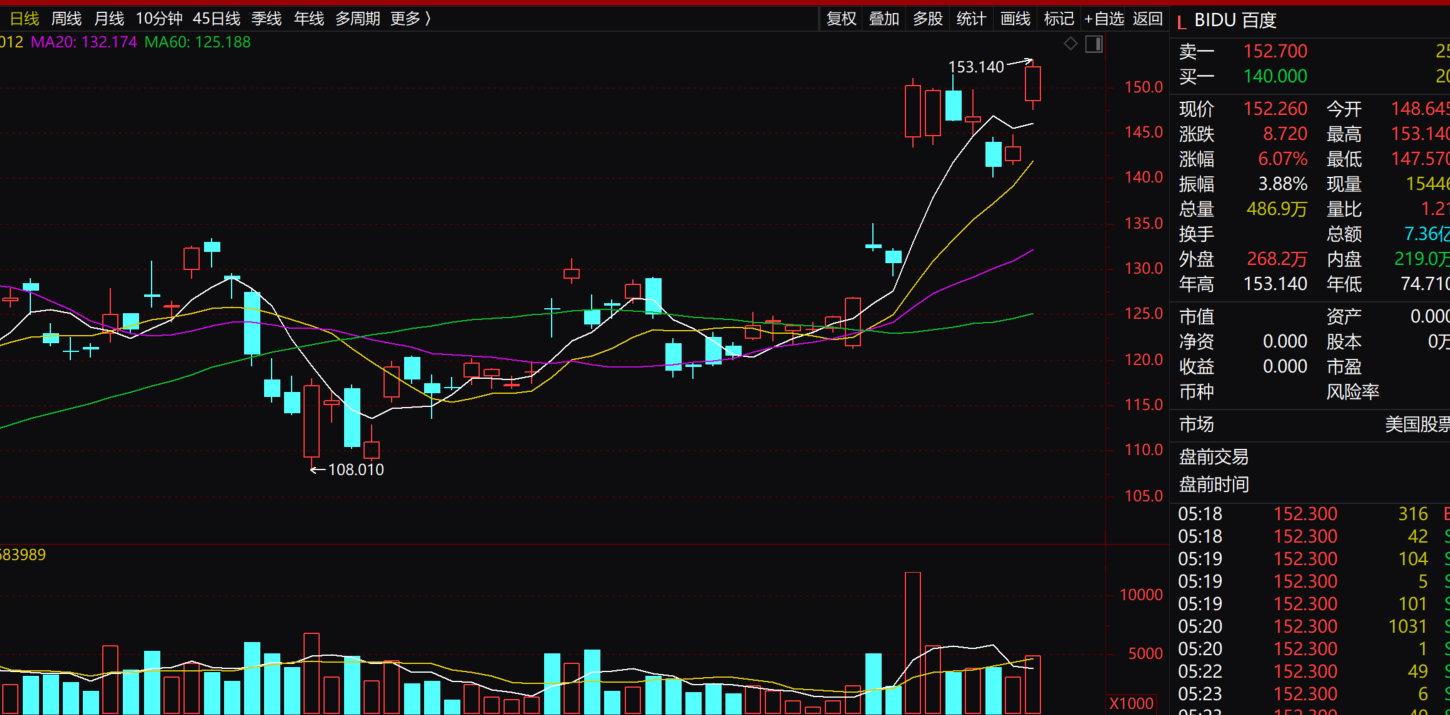Switch to 周线 weekly chart tab
The height and width of the screenshot is (715, 1450).
[66, 18]
